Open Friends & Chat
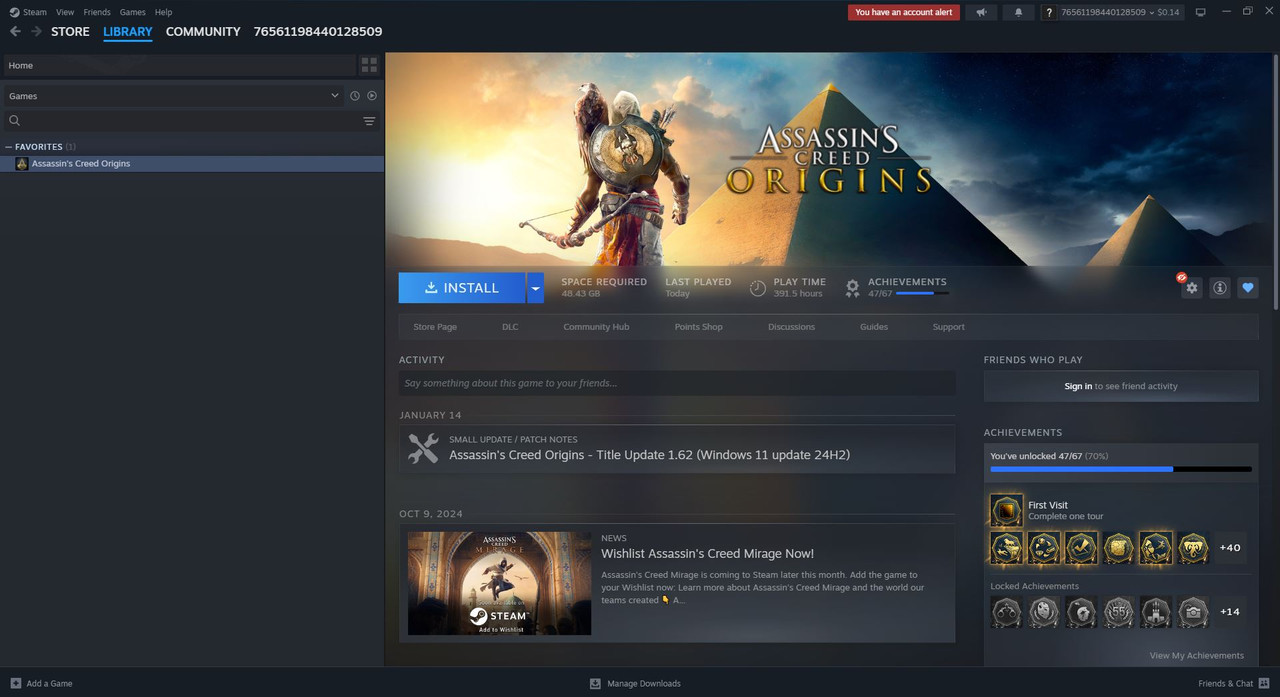The height and width of the screenshot is (697, 1280). [1234, 684]
